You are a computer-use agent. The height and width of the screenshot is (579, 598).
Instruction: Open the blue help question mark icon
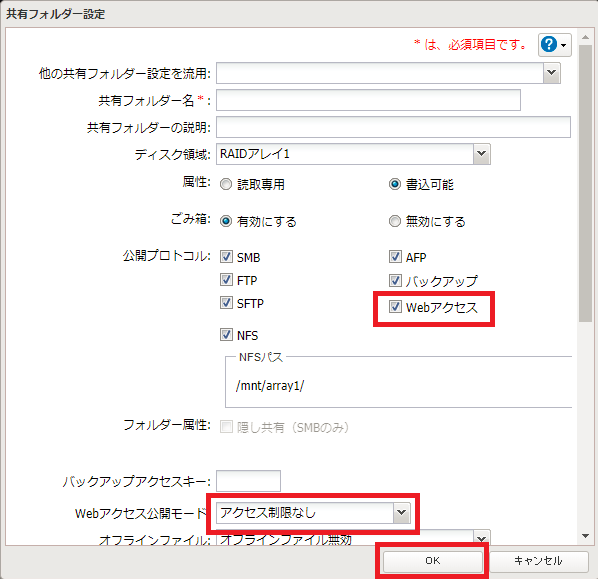[548, 44]
